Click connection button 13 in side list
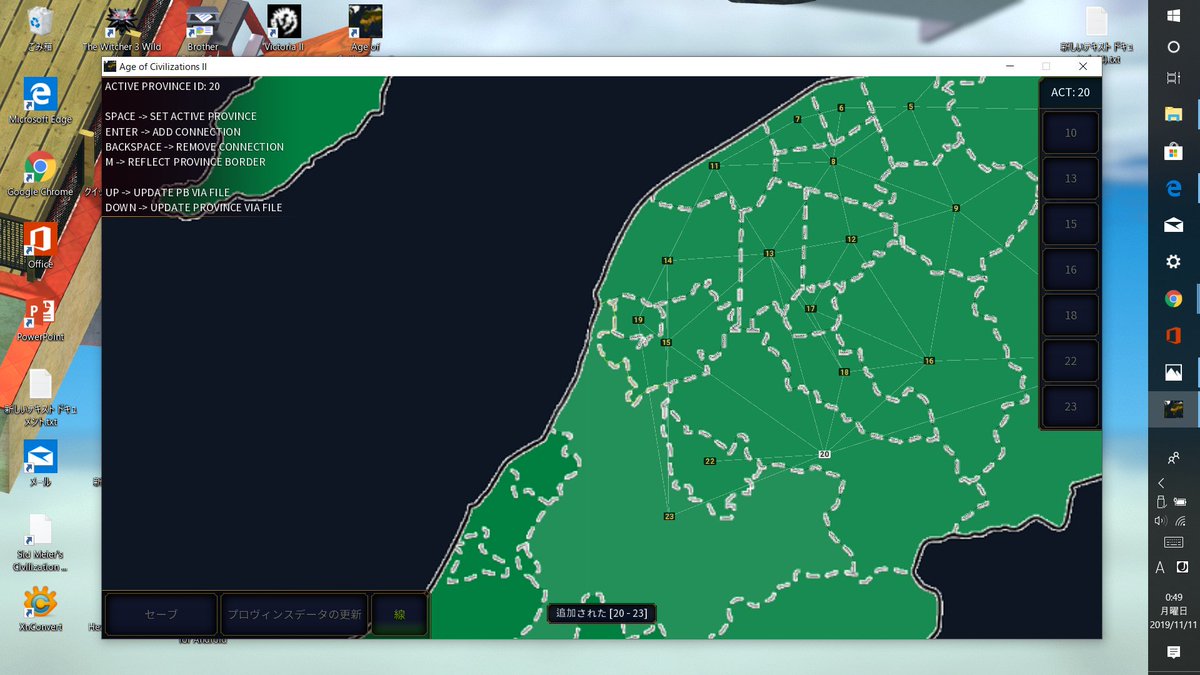1200x675 pixels. pos(1070,179)
